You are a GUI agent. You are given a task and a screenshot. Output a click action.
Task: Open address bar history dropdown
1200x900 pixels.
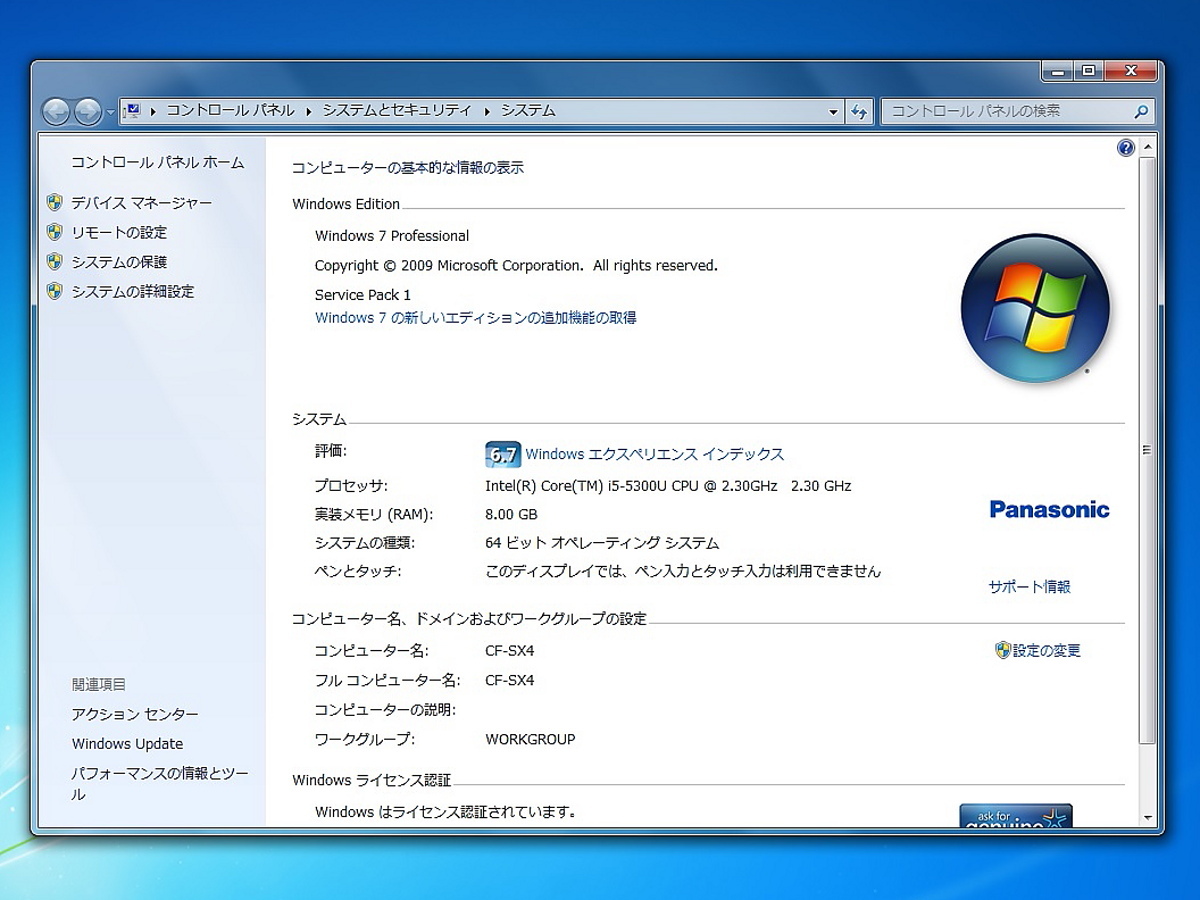pyautogui.click(x=834, y=112)
